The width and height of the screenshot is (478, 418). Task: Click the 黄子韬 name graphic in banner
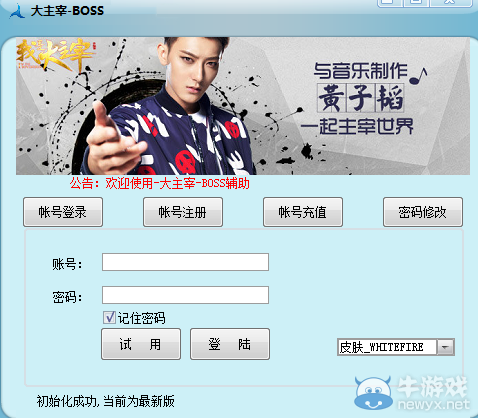click(360, 98)
